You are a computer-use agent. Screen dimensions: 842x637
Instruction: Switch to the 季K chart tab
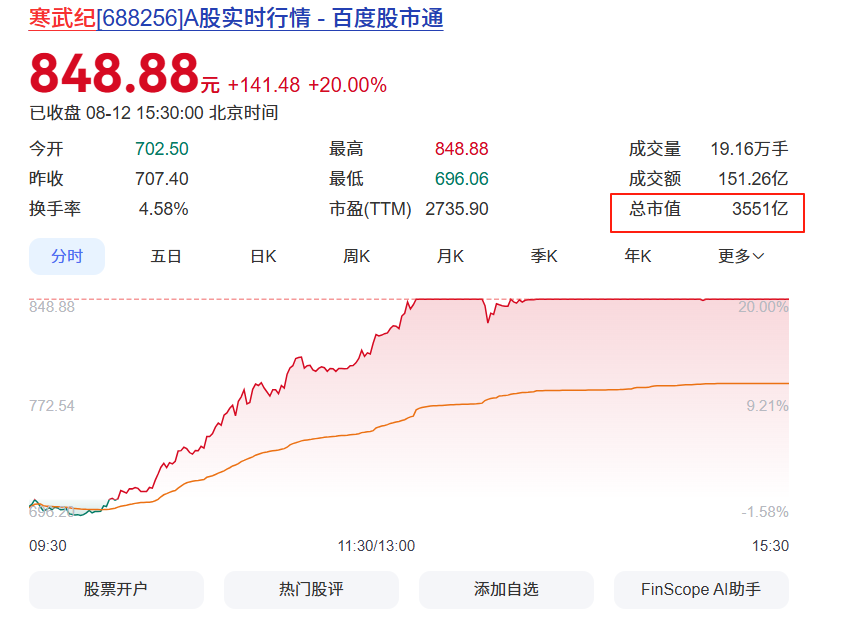544,256
